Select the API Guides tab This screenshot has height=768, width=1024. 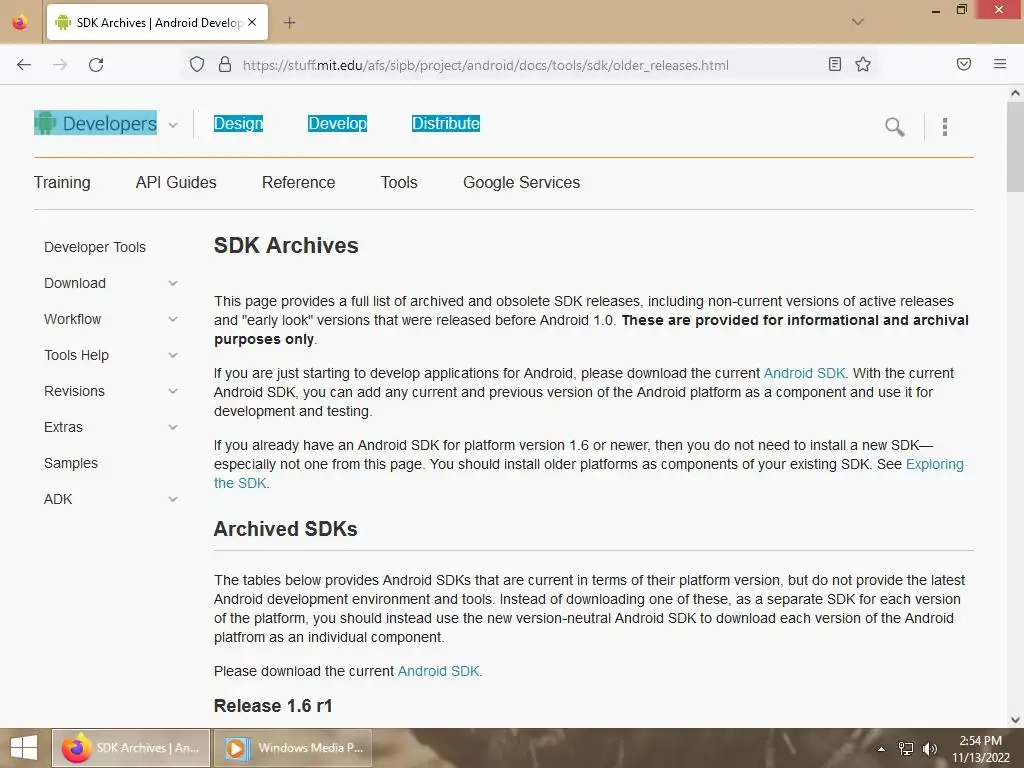tap(176, 182)
